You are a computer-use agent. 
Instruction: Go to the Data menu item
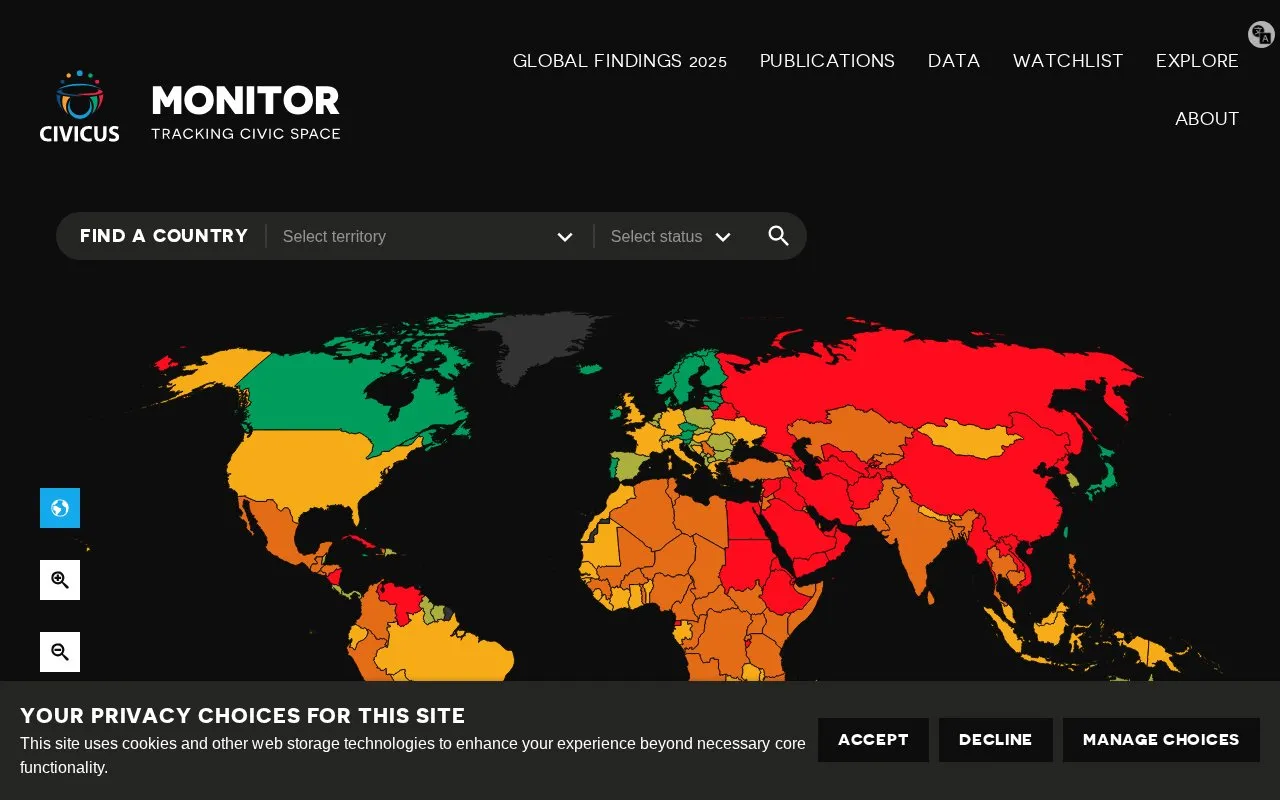(x=954, y=61)
